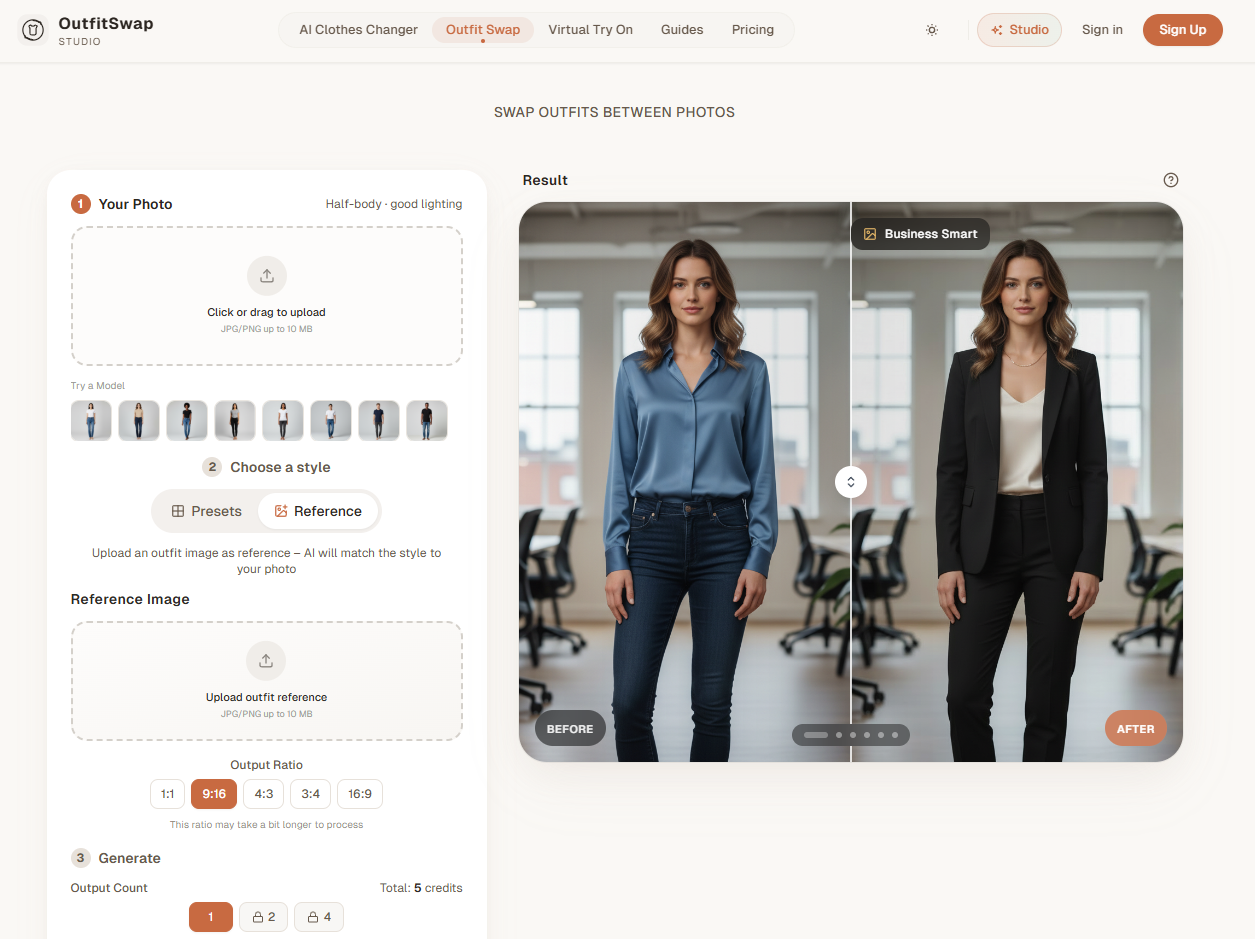The height and width of the screenshot is (939, 1255).
Task: Select the 16:9 output ratio
Action: pyautogui.click(x=360, y=794)
